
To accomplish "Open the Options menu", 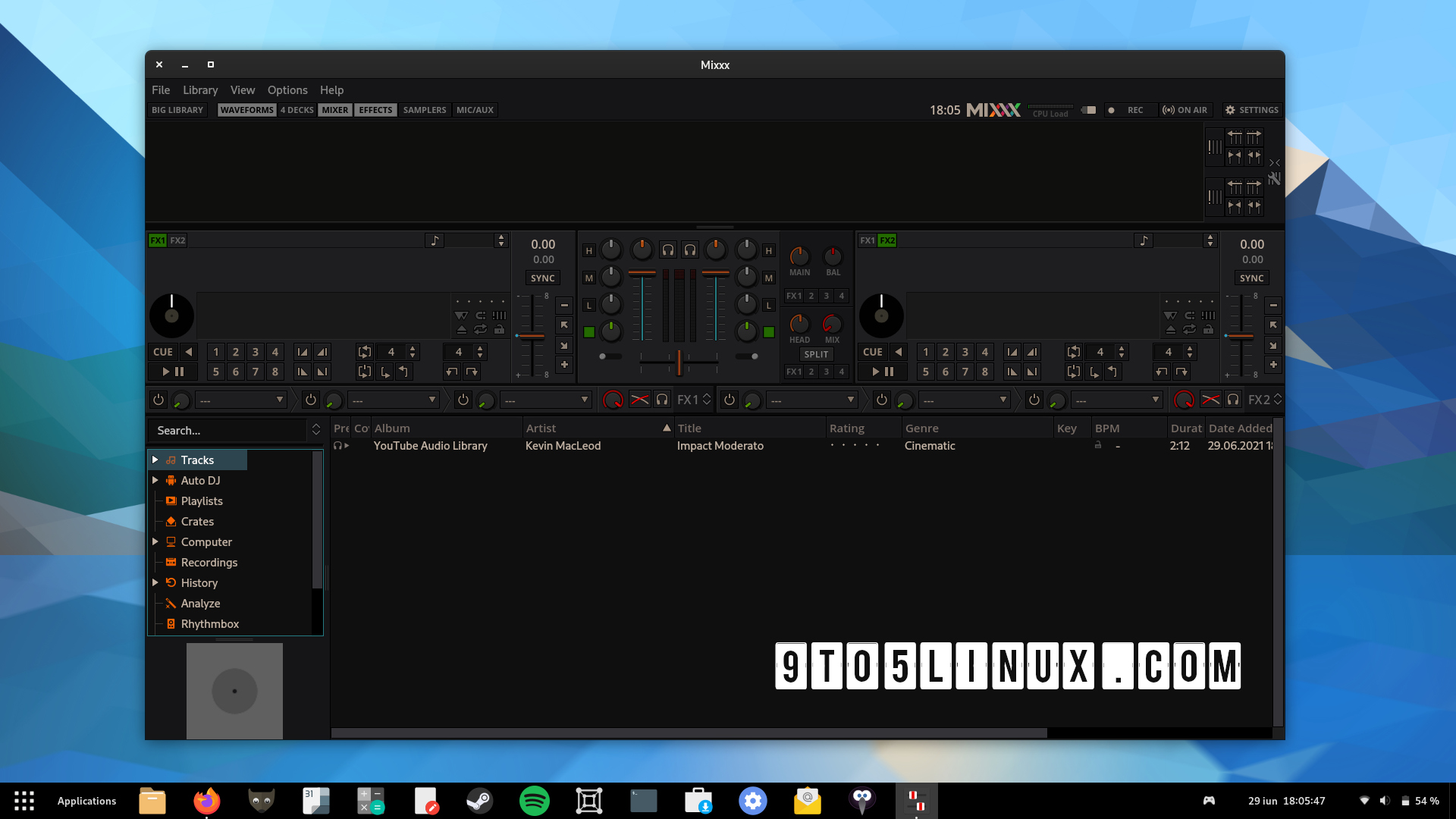I will tap(287, 89).
